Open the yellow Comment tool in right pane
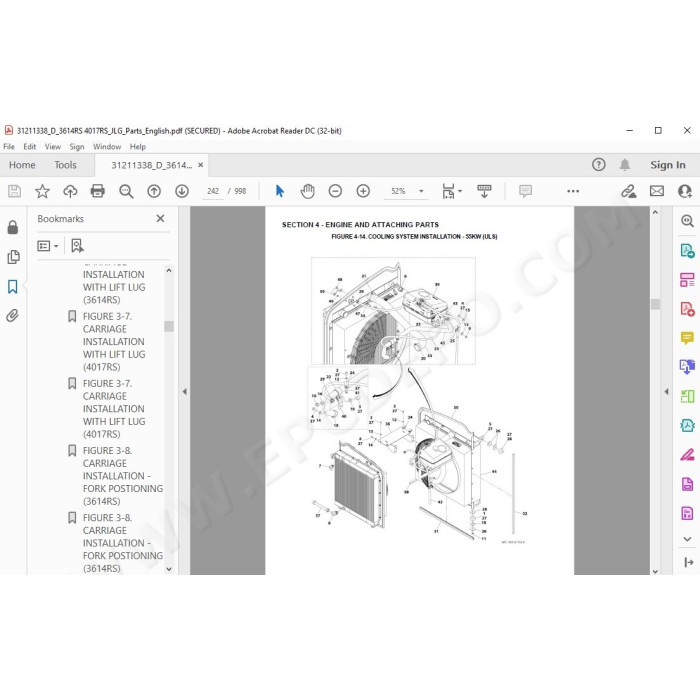The height and width of the screenshot is (700, 700). point(687,338)
